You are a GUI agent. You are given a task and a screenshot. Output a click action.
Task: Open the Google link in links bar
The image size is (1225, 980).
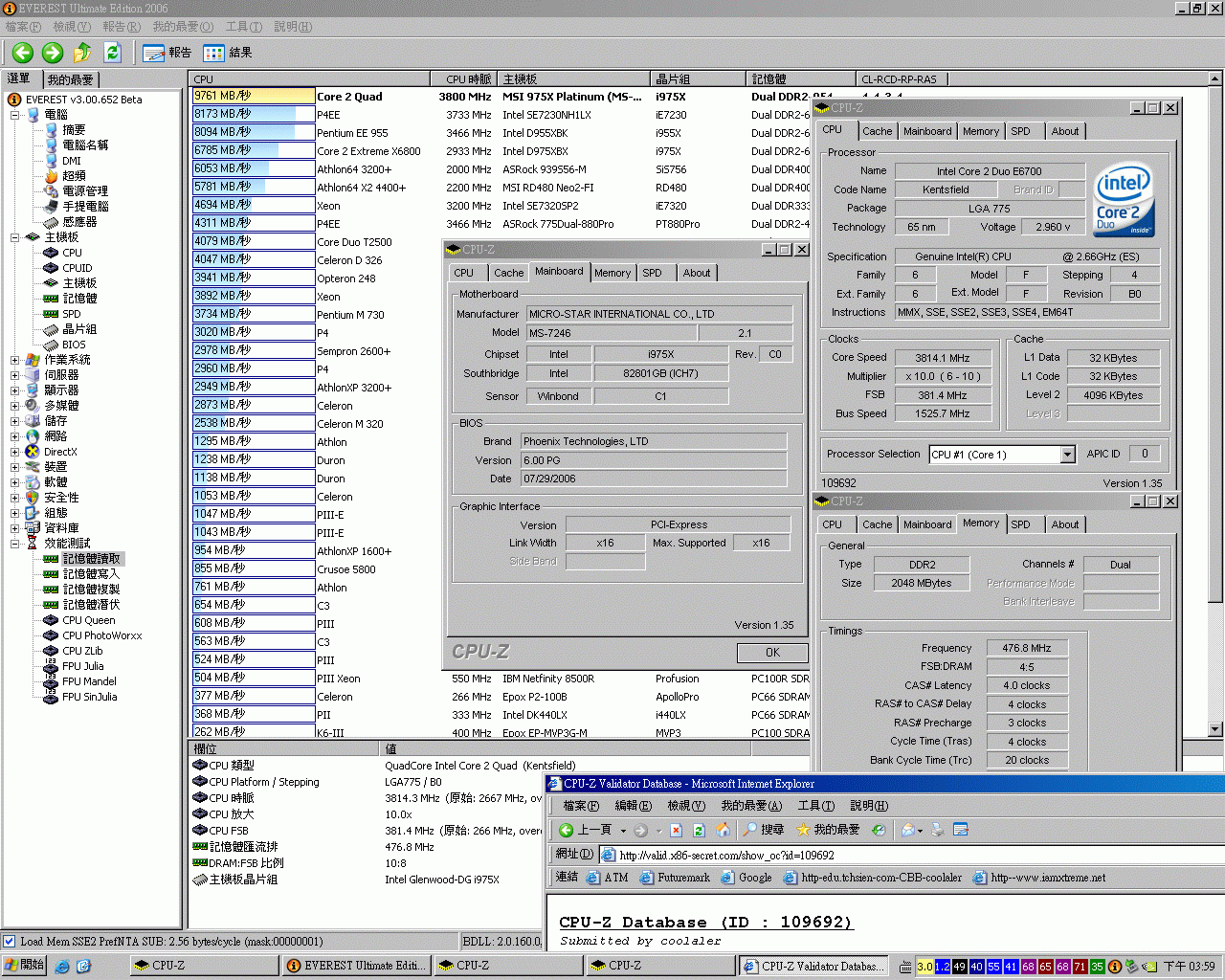pos(746,878)
